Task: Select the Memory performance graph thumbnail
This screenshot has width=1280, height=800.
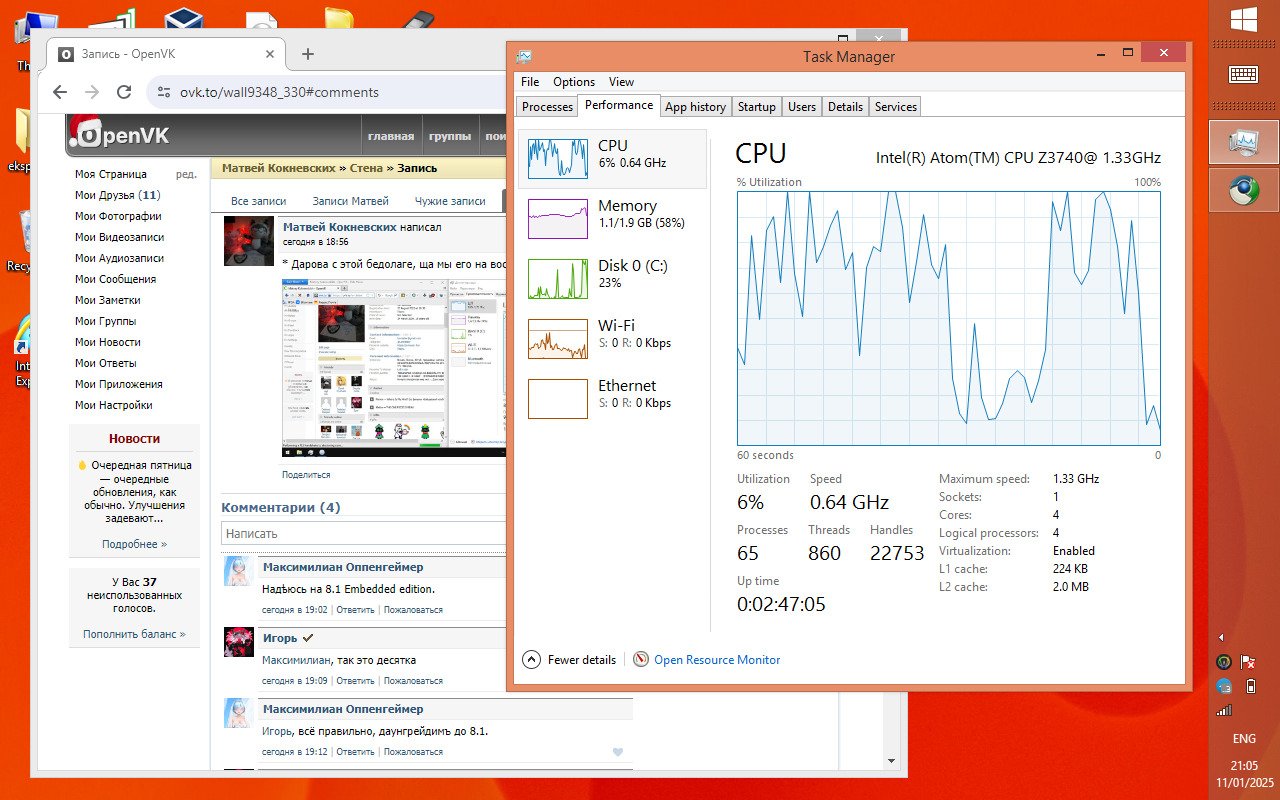Action: [x=557, y=218]
